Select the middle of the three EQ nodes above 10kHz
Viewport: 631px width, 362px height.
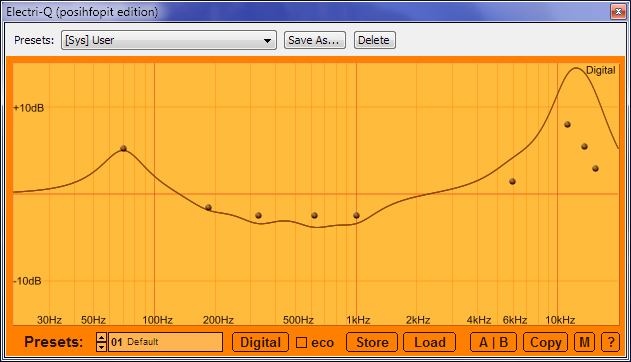coord(584,147)
